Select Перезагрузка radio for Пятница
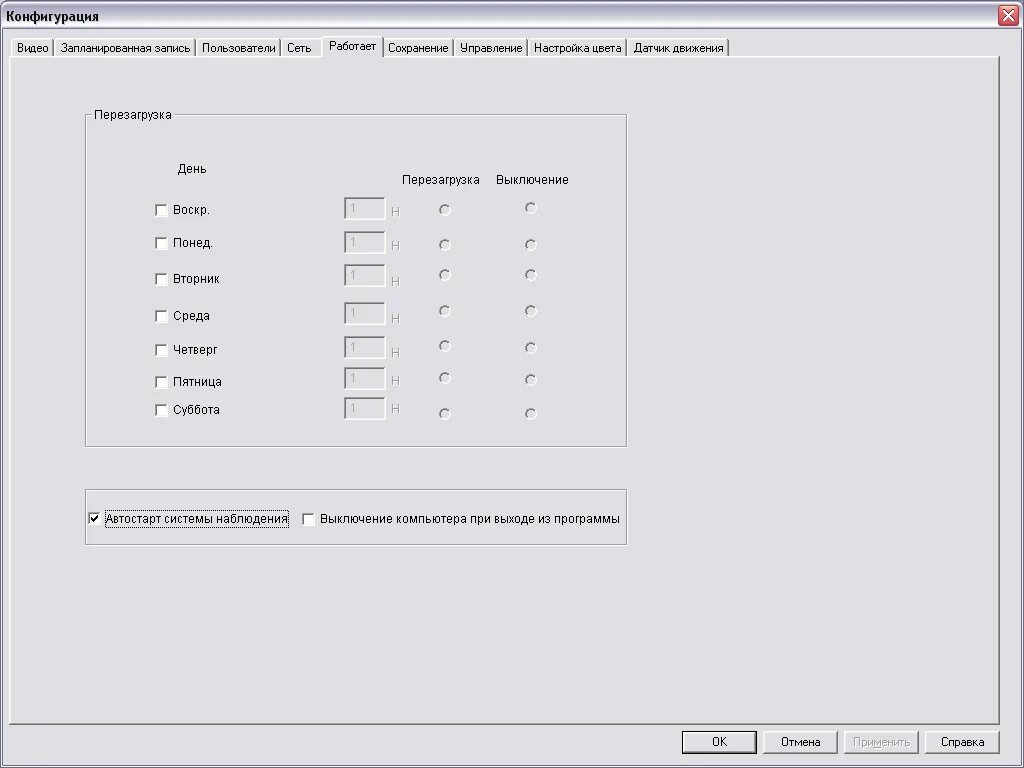Image resolution: width=1024 pixels, height=768 pixels. (445, 378)
